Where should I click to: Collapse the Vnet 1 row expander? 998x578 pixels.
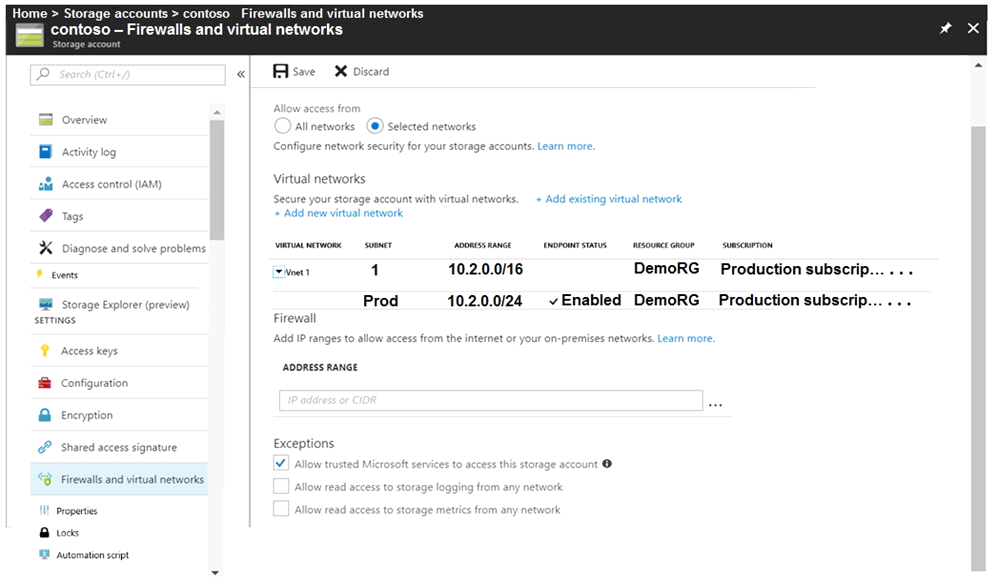pyautogui.click(x=278, y=272)
